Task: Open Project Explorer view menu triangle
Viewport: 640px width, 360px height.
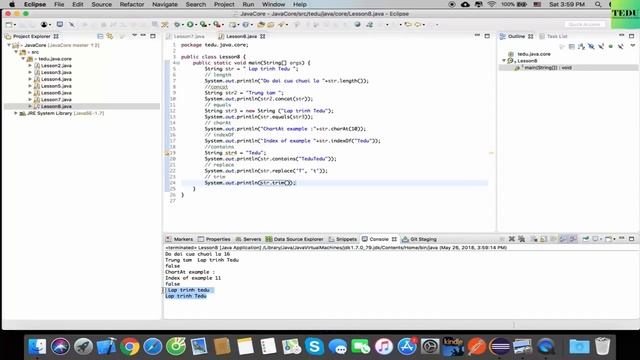Action: [134, 36]
